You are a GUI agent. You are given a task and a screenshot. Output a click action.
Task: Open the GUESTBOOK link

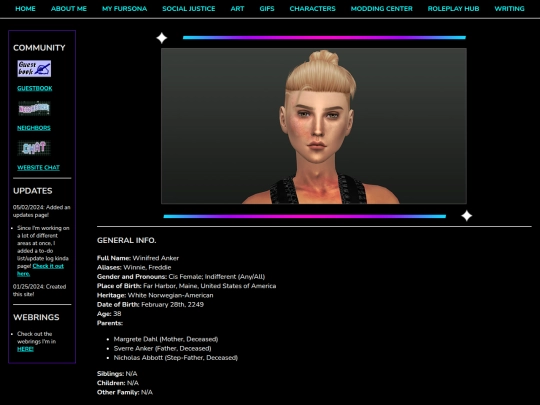35,88
